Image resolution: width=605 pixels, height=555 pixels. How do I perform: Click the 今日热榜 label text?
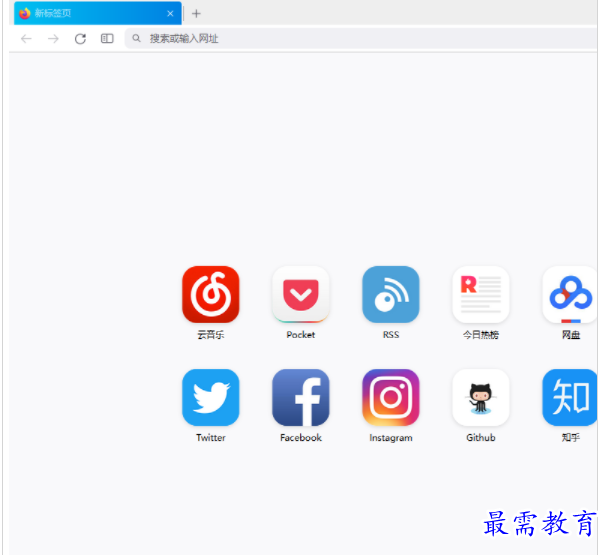pyautogui.click(x=481, y=335)
